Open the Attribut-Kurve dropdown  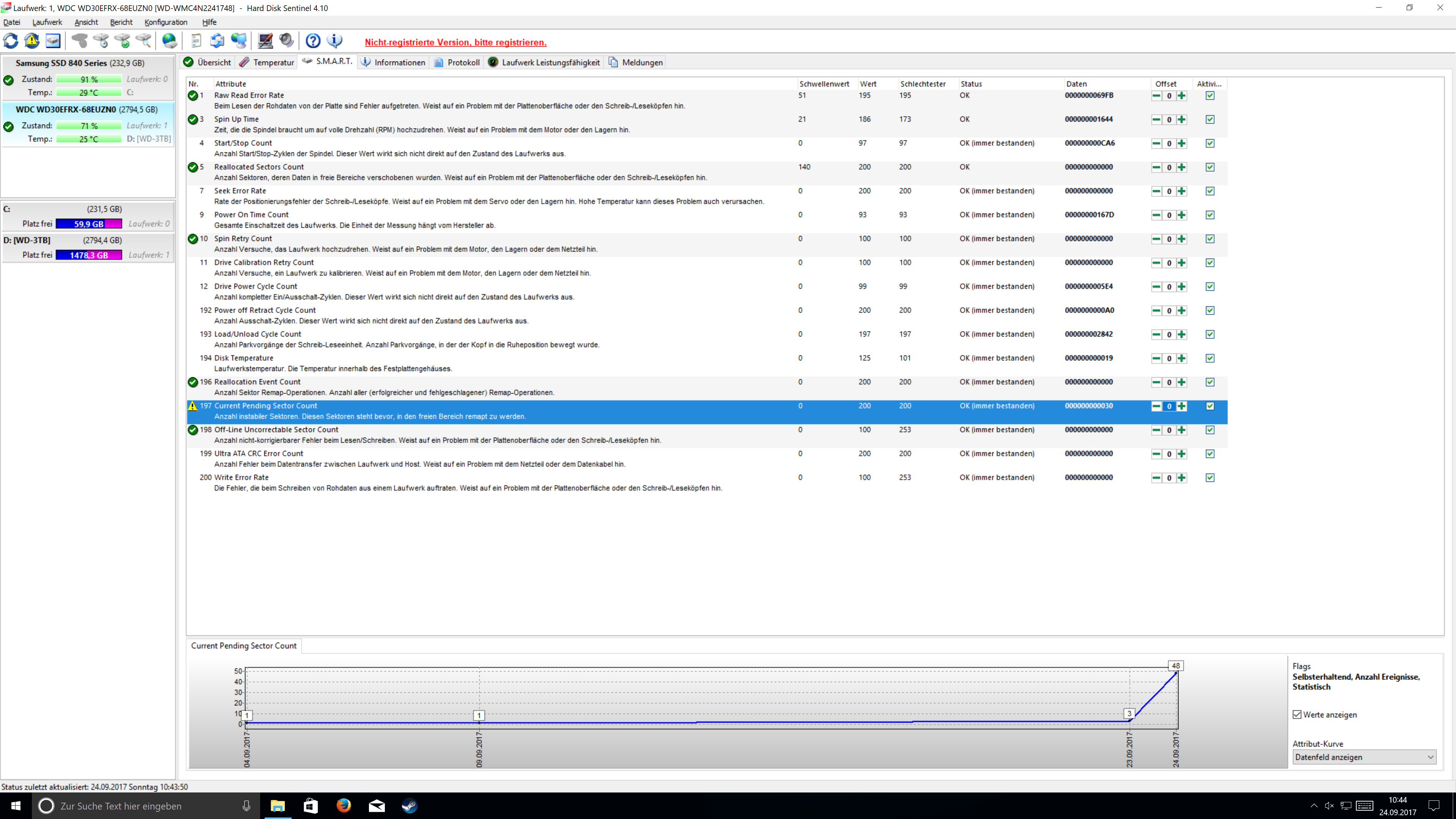click(x=1364, y=757)
